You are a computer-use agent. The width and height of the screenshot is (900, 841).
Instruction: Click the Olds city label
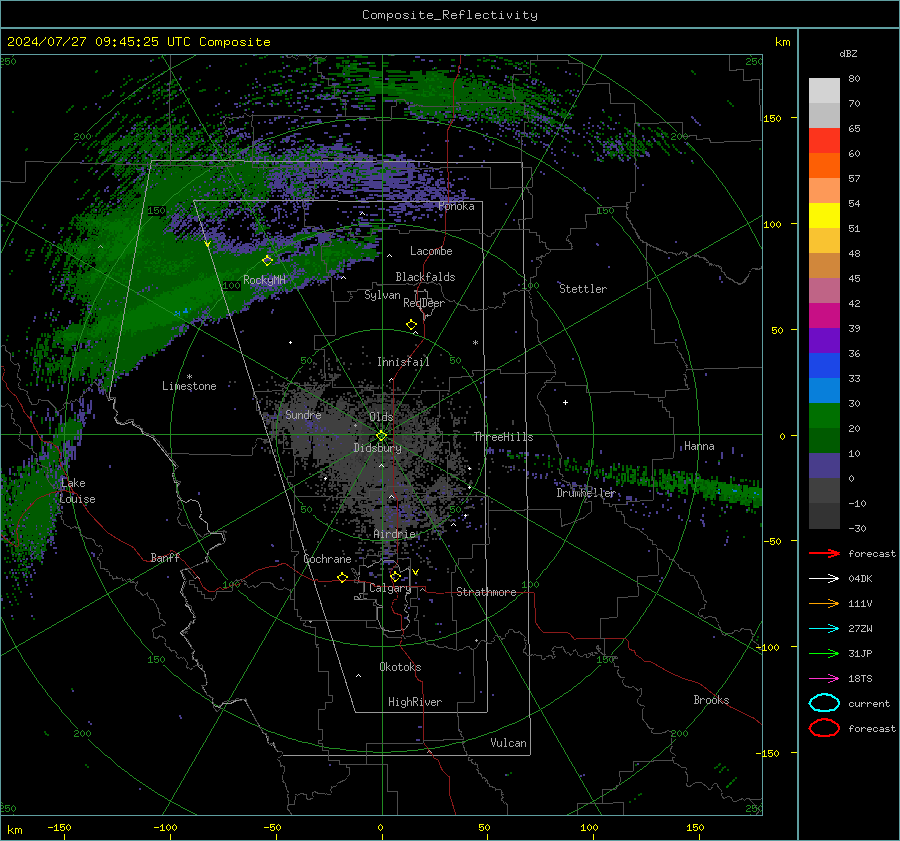click(x=381, y=417)
